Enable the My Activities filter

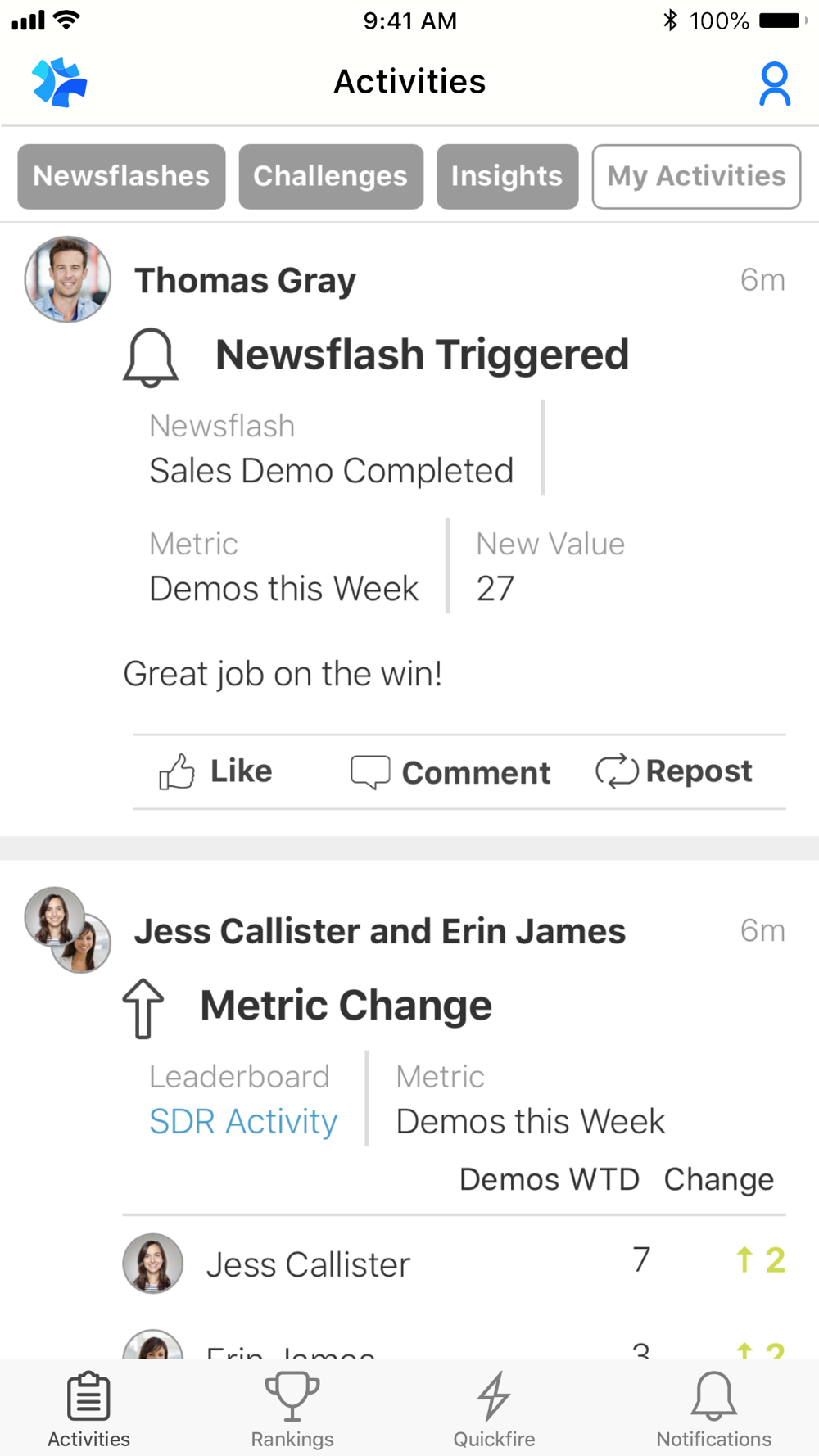(x=696, y=177)
